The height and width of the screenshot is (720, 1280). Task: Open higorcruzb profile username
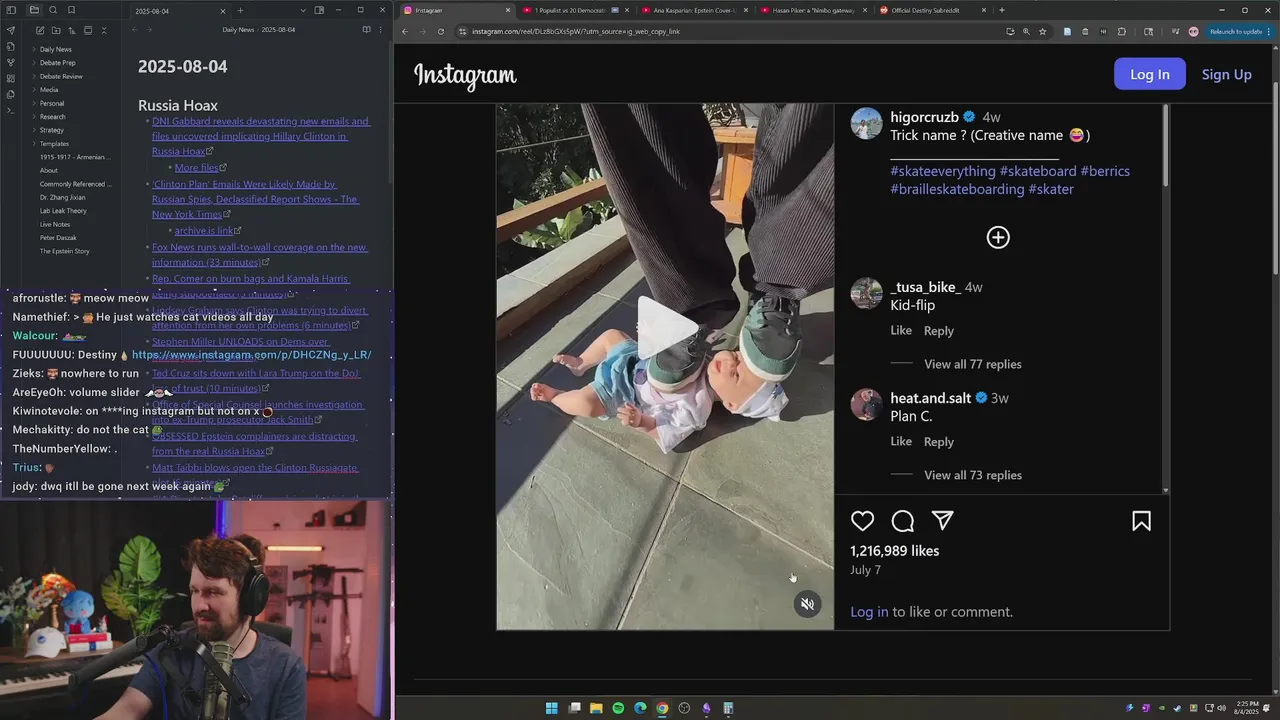pyautogui.click(x=925, y=117)
